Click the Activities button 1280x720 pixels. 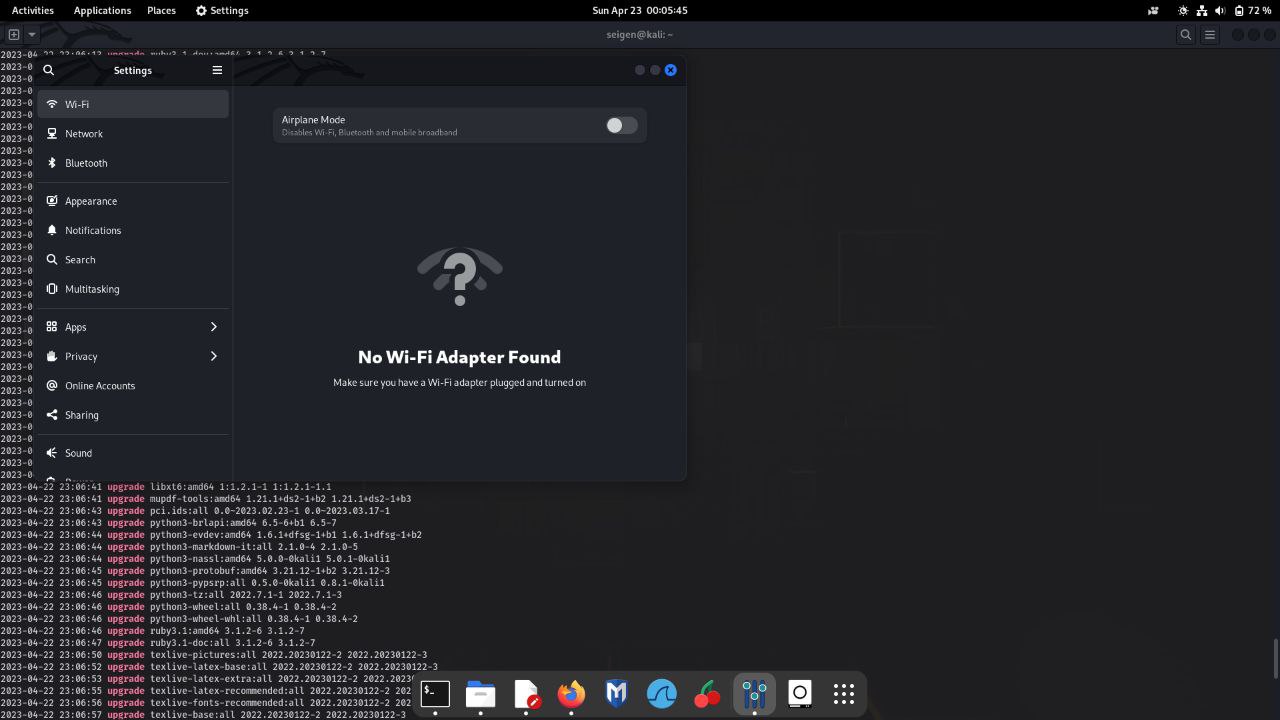[x=33, y=10]
